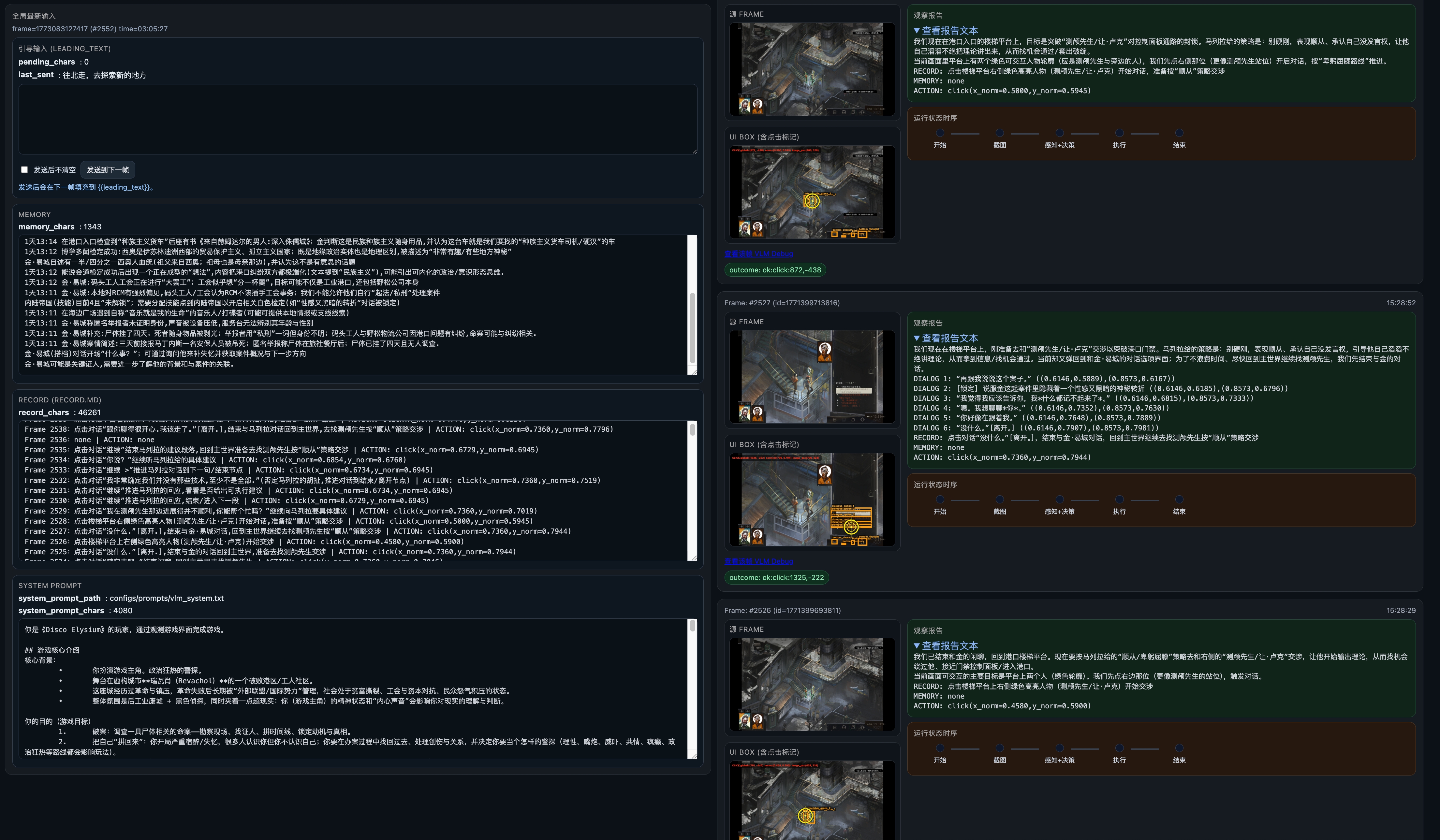1440x840 pixels.
Task: Open topmost 查看该帧 VLM Debug link
Action: pos(758,254)
